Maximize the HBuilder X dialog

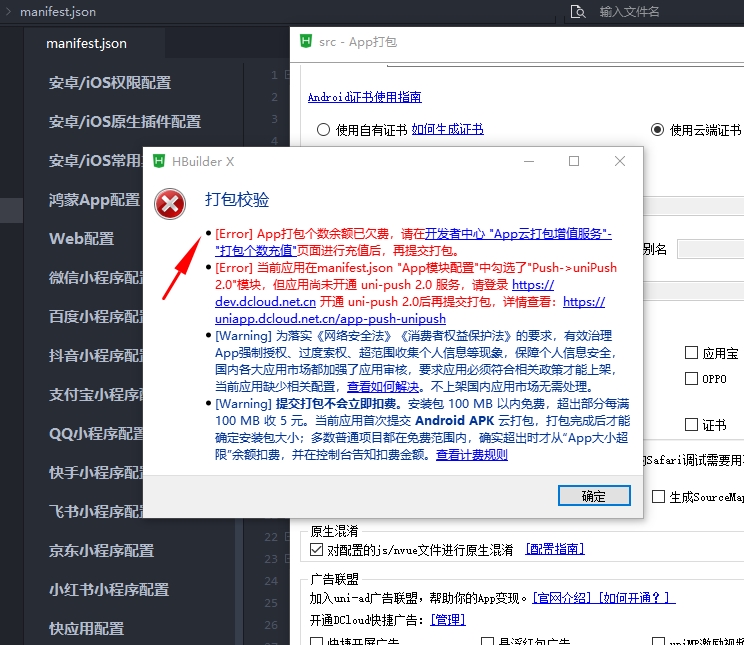(x=574, y=161)
